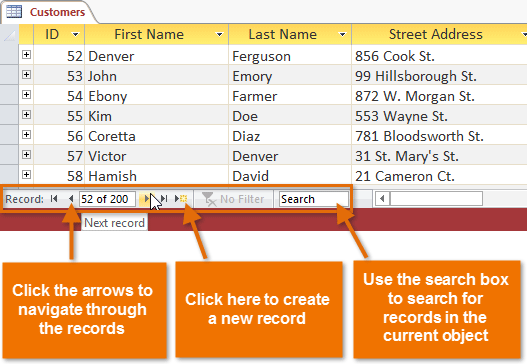This screenshot has height=364, width=527.
Task: Click the address cell 31 St. Mary's St.
Action: (439, 156)
